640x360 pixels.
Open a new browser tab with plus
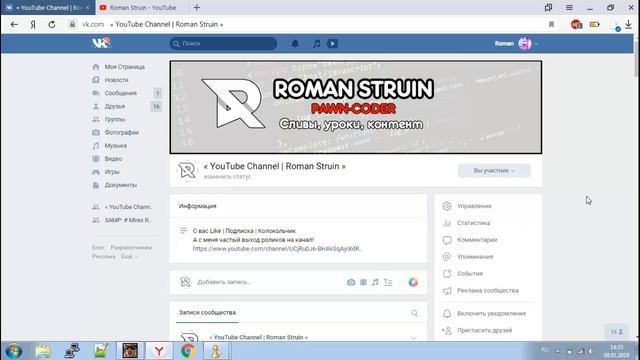coord(197,7)
